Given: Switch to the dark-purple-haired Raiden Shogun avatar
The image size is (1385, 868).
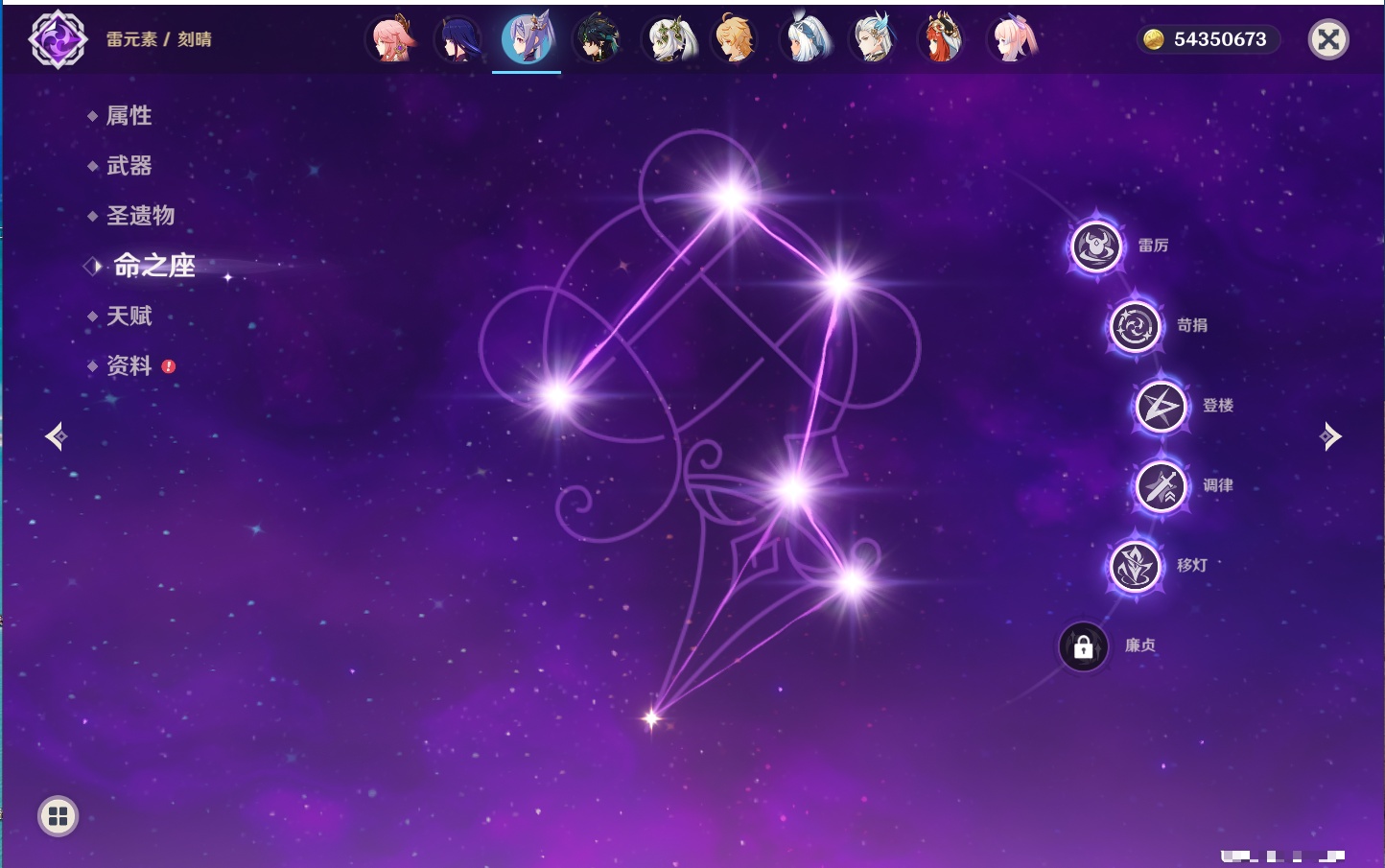Looking at the screenshot, I should 458,39.
